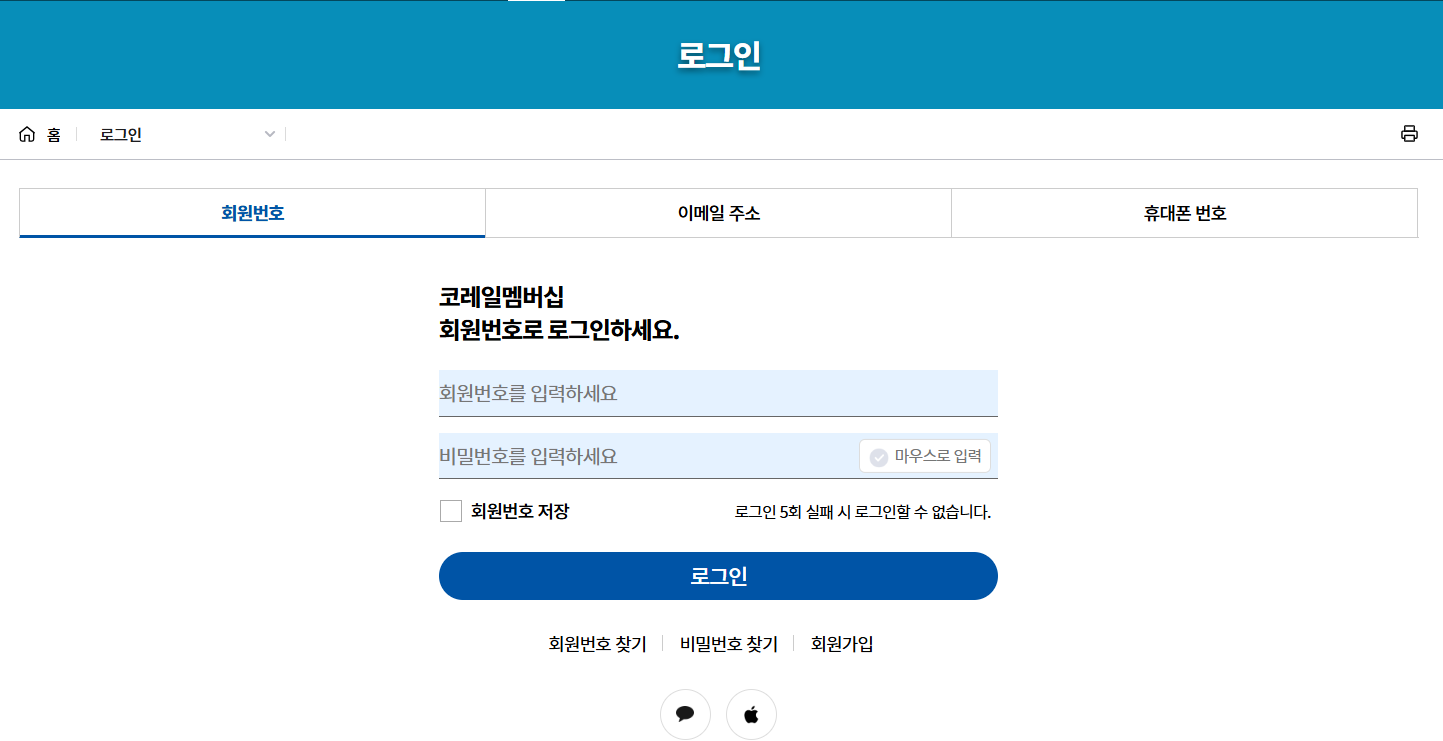Image resolution: width=1443 pixels, height=741 pixels.
Task: Print the page with printer icon
Action: click(x=1409, y=134)
